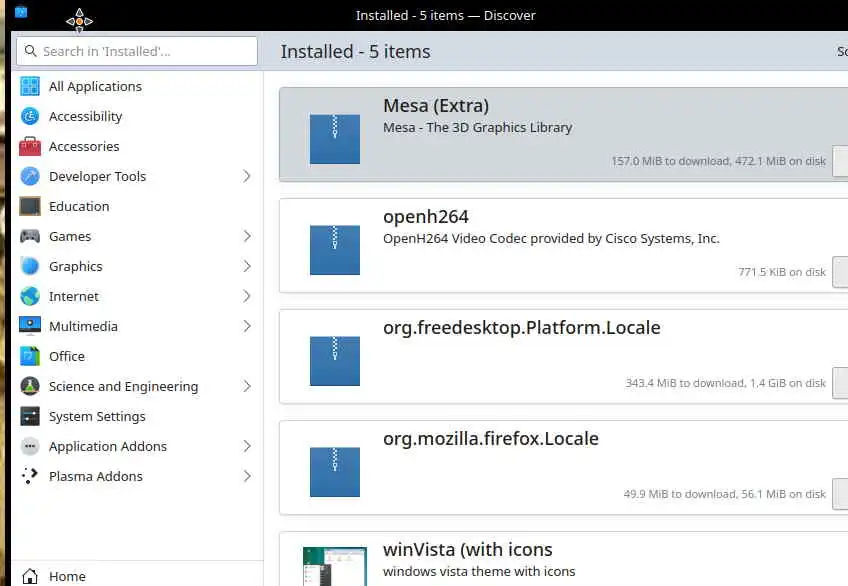Click the All Applications grid icon

tap(30, 86)
